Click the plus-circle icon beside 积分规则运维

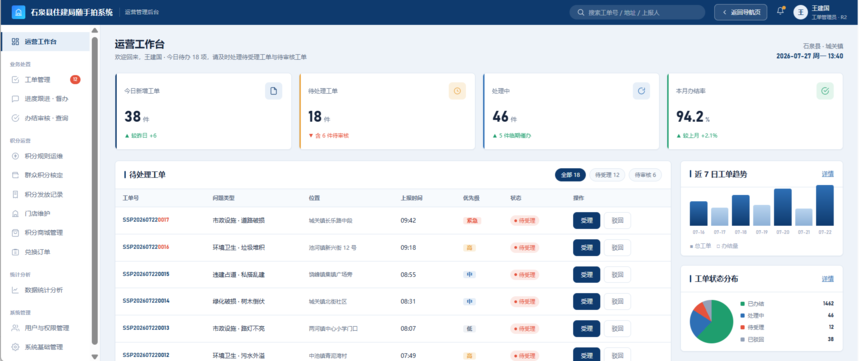15,156
